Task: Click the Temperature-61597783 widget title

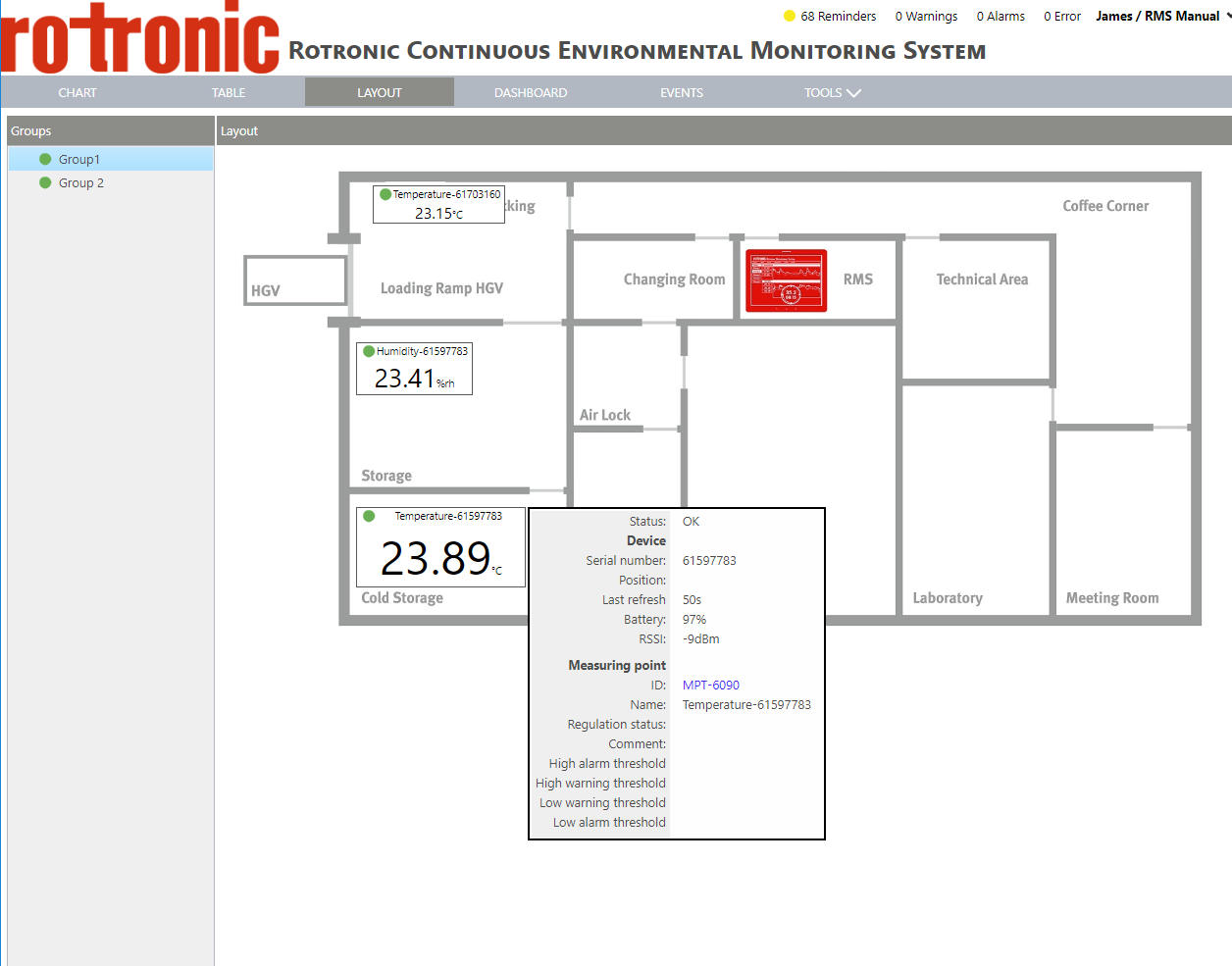Action: [x=448, y=516]
